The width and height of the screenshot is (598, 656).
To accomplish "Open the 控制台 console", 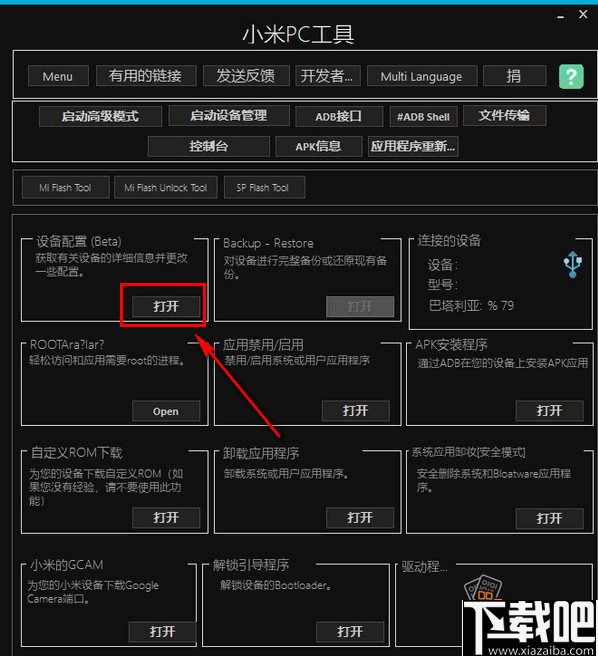I will 208,146.
